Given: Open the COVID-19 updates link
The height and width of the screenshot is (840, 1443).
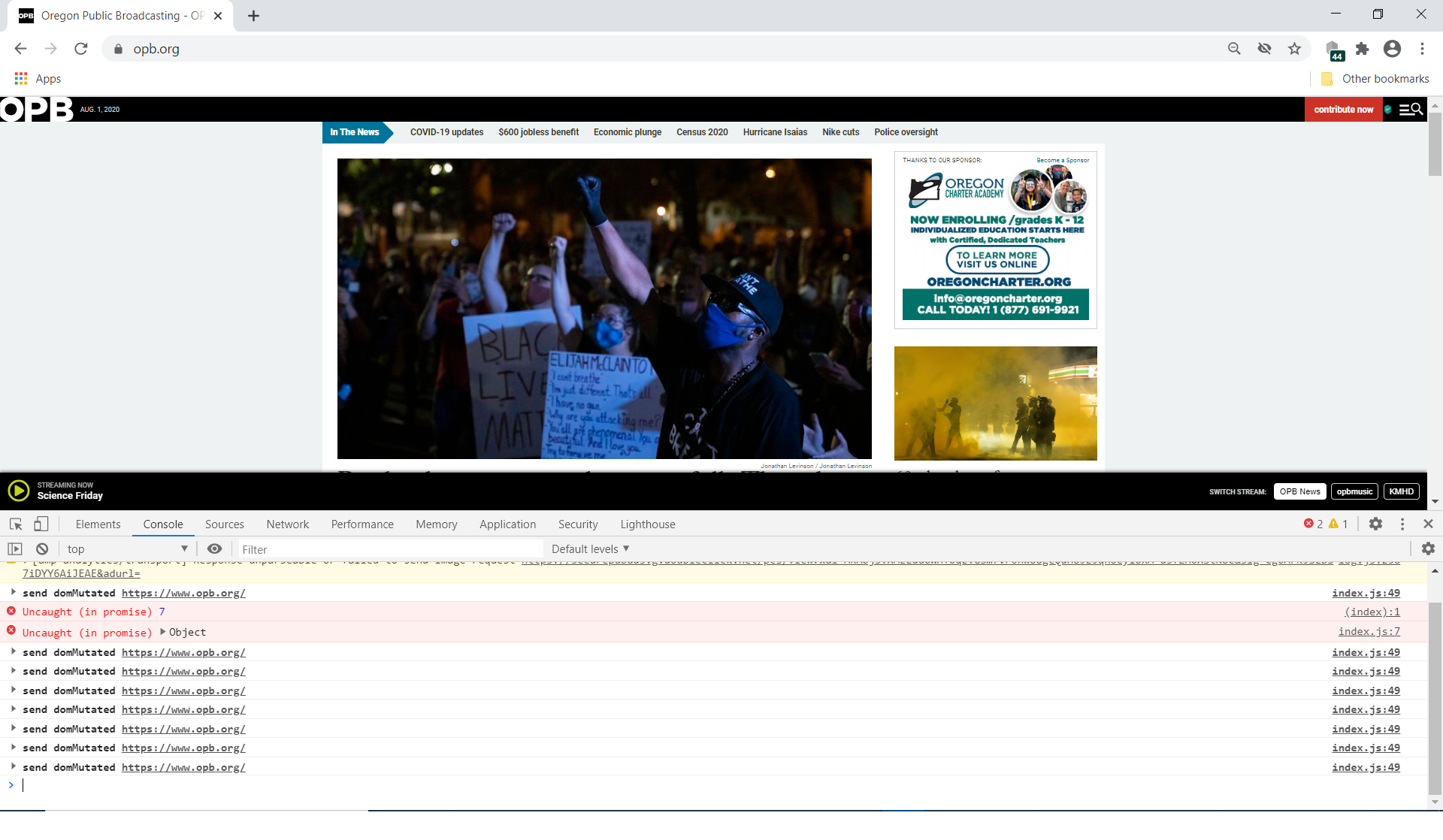Looking at the screenshot, I should click(x=446, y=132).
